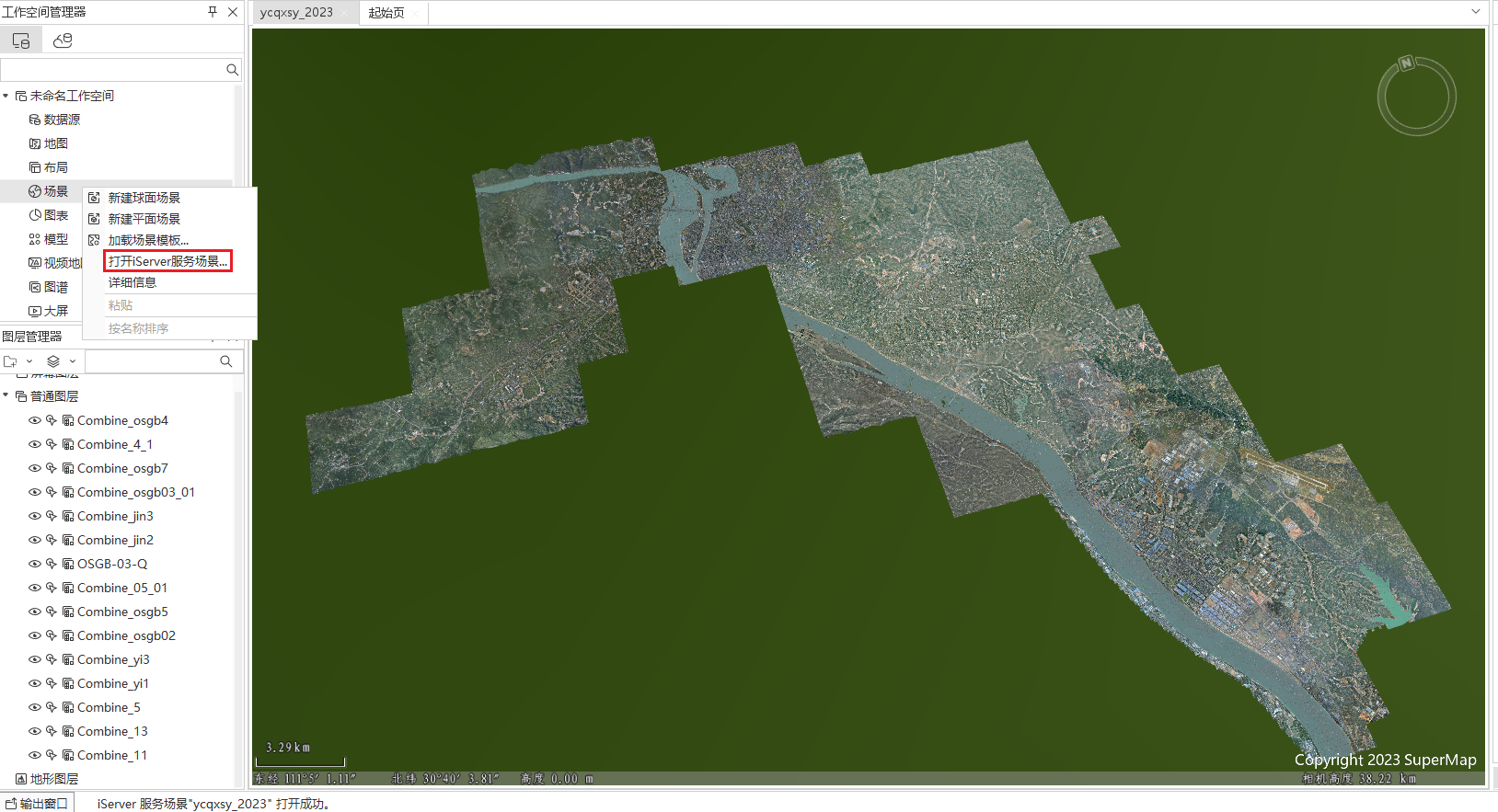Open the tab list dropdown at top right
Image resolution: width=1498 pixels, height=812 pixels.
click(1476, 12)
